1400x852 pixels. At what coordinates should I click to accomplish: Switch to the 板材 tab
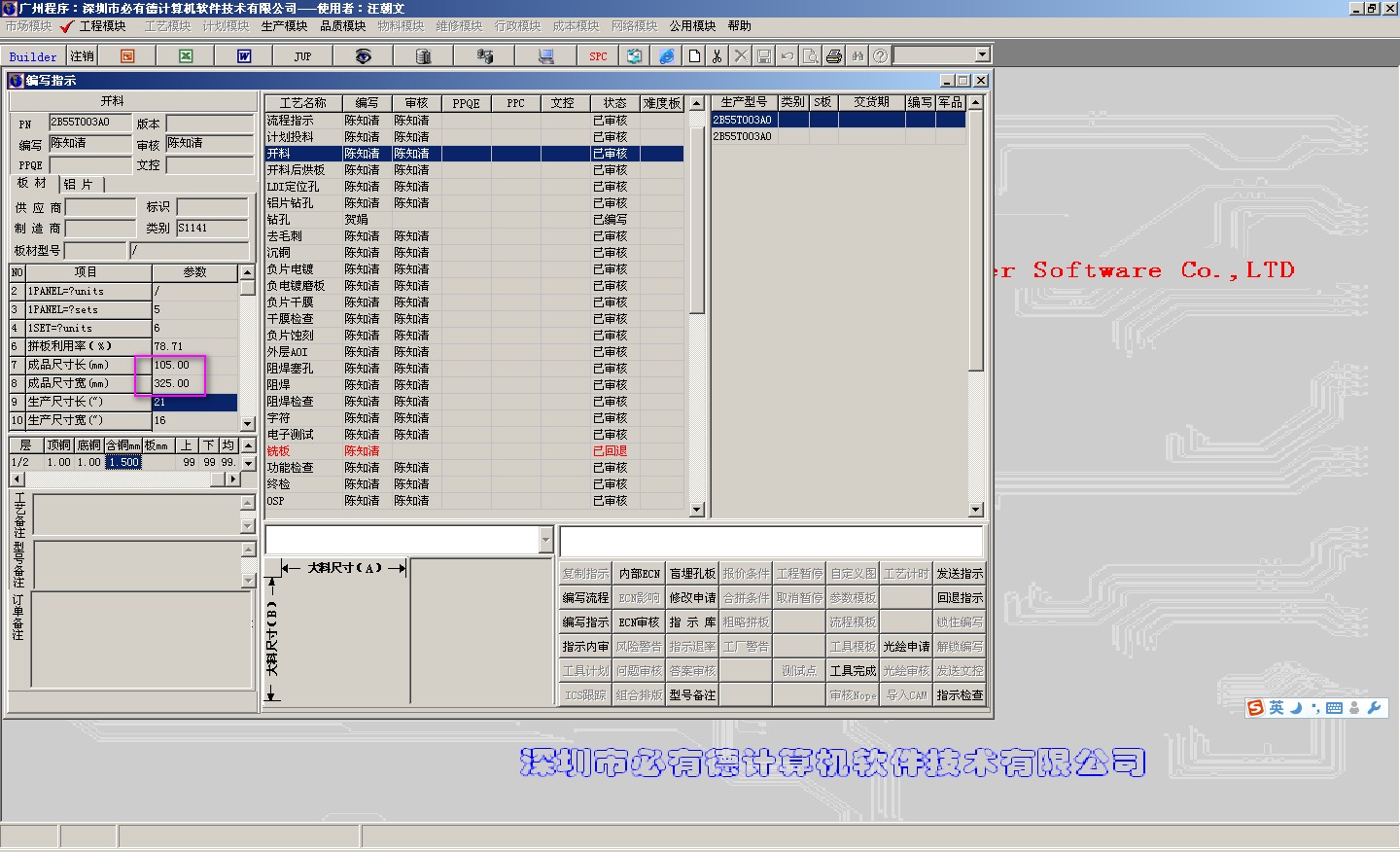pyautogui.click(x=32, y=183)
